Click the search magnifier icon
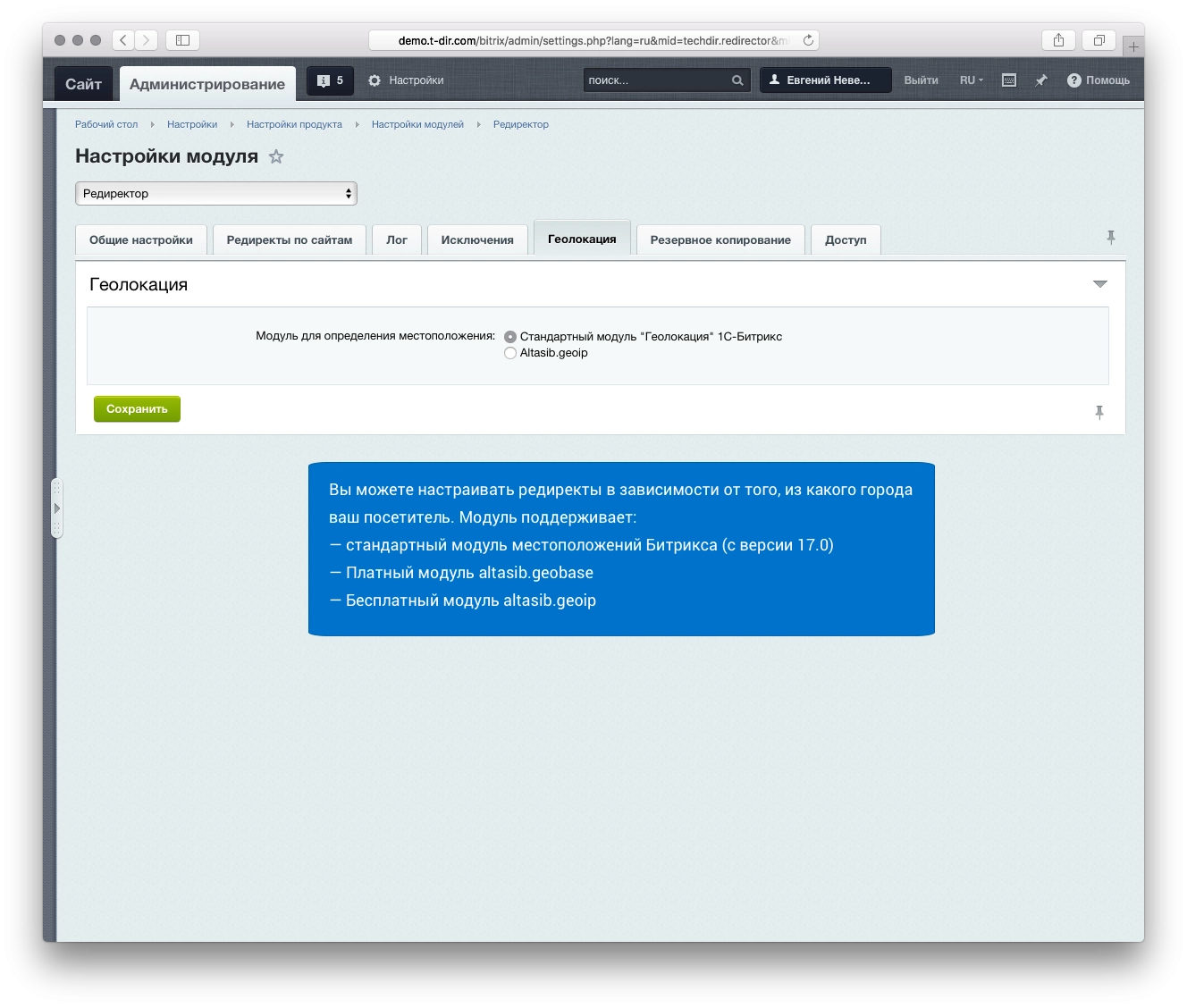The image size is (1187, 1008). 737,80
